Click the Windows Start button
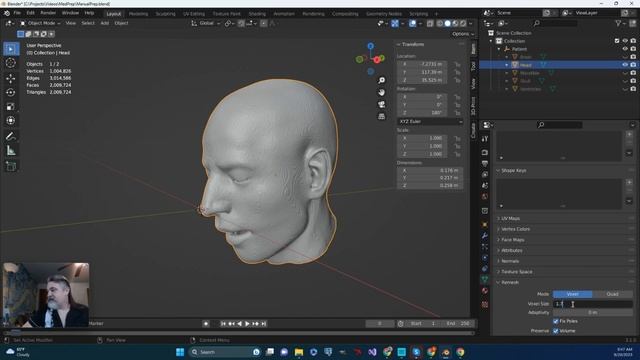Image resolution: width=640 pixels, height=360 pixels. (x=180, y=352)
